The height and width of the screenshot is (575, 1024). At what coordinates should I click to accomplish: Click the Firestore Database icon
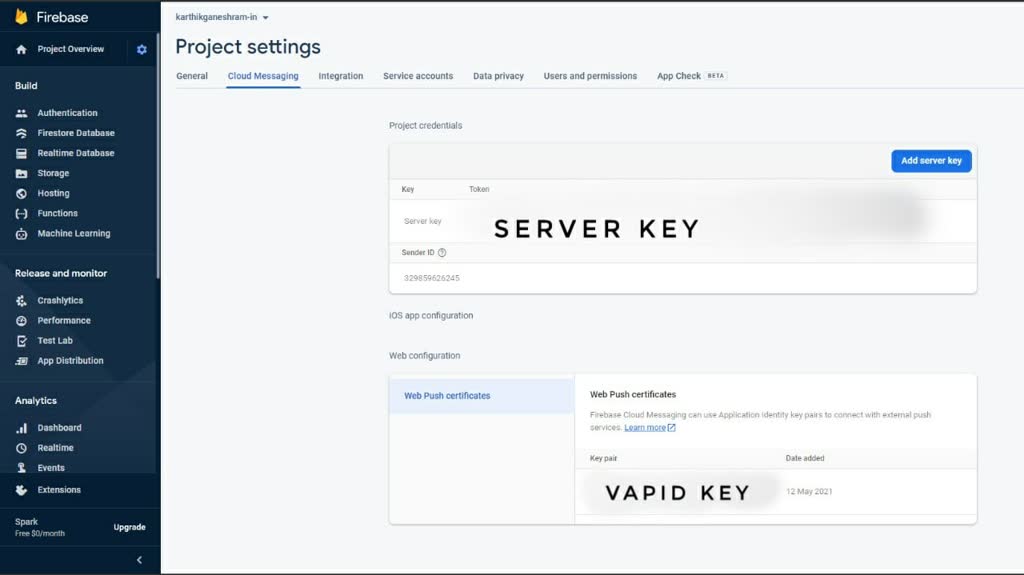(22, 133)
